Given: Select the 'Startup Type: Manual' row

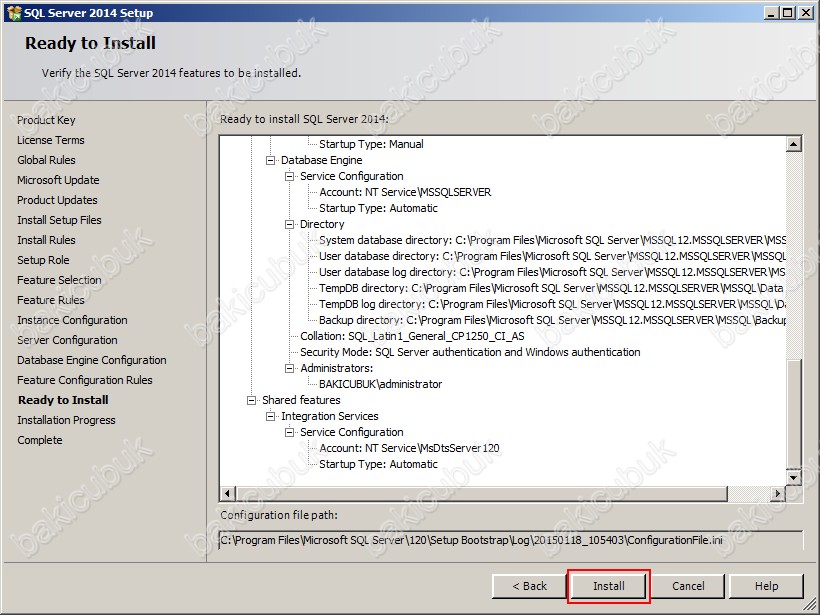Looking at the screenshot, I should 371,144.
